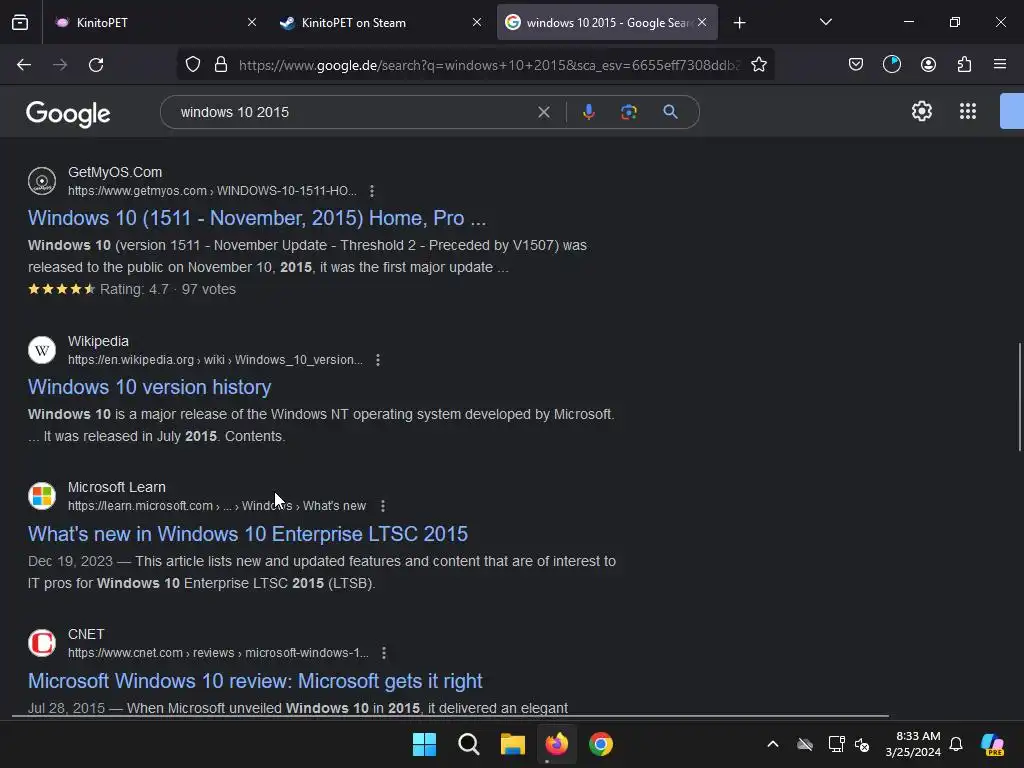Switch to the KinitoPET tab
This screenshot has width=1024, height=768.
tap(155, 23)
